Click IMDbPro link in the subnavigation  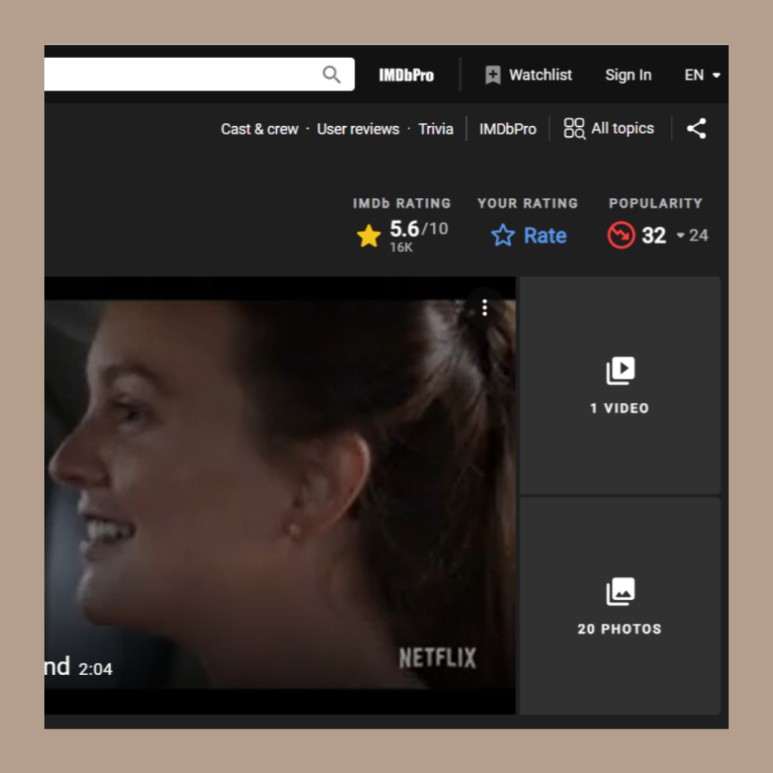(508, 129)
